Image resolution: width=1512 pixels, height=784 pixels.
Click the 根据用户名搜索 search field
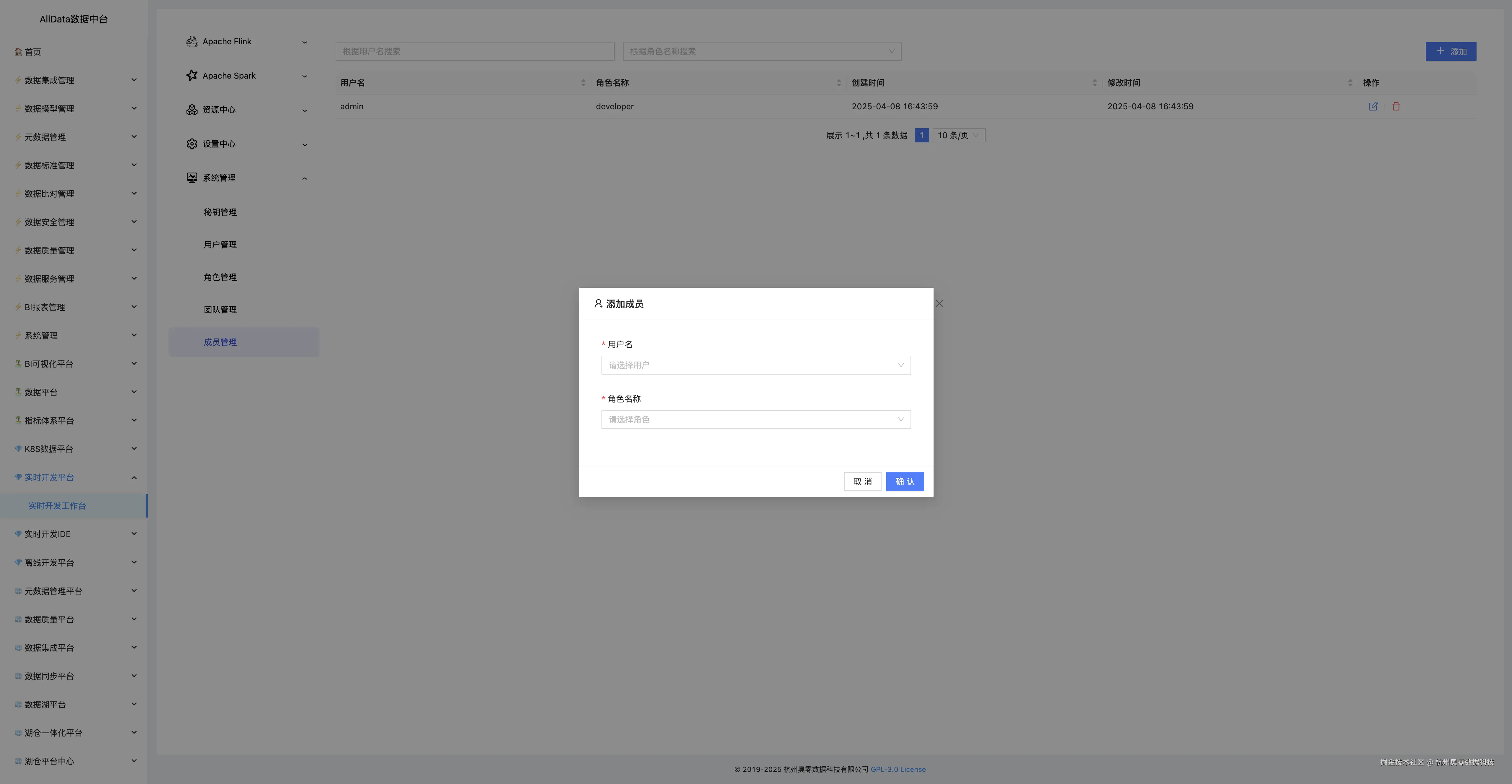[x=474, y=52]
